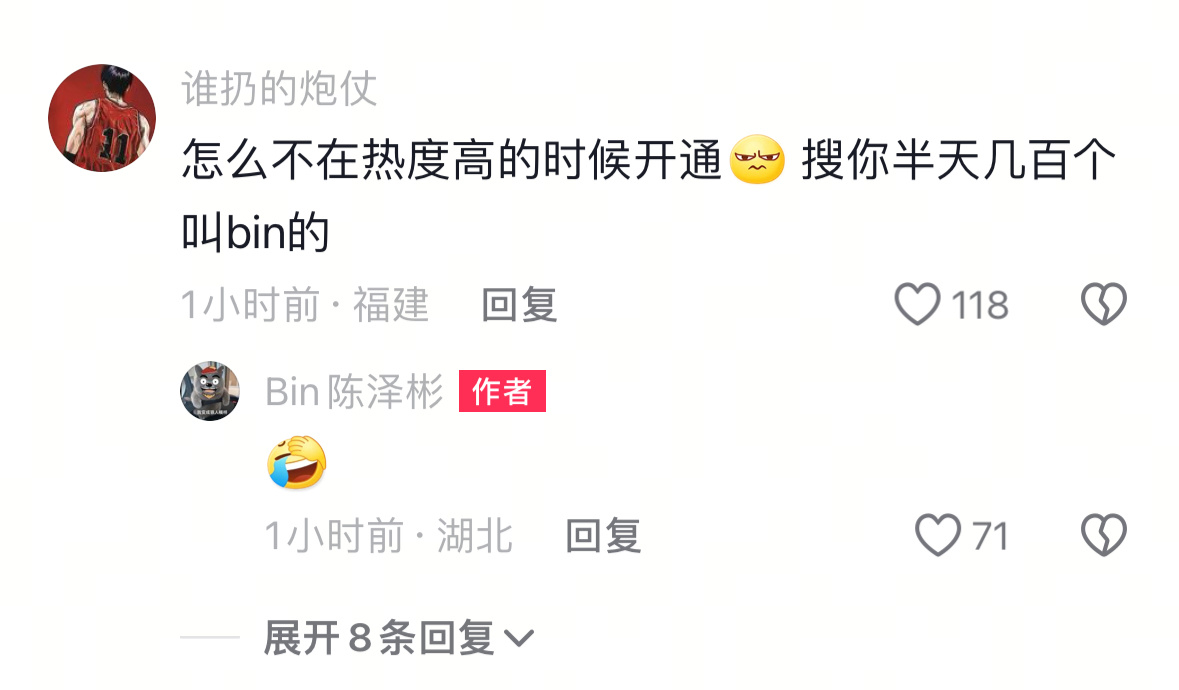Click the 118 like count

980,305
